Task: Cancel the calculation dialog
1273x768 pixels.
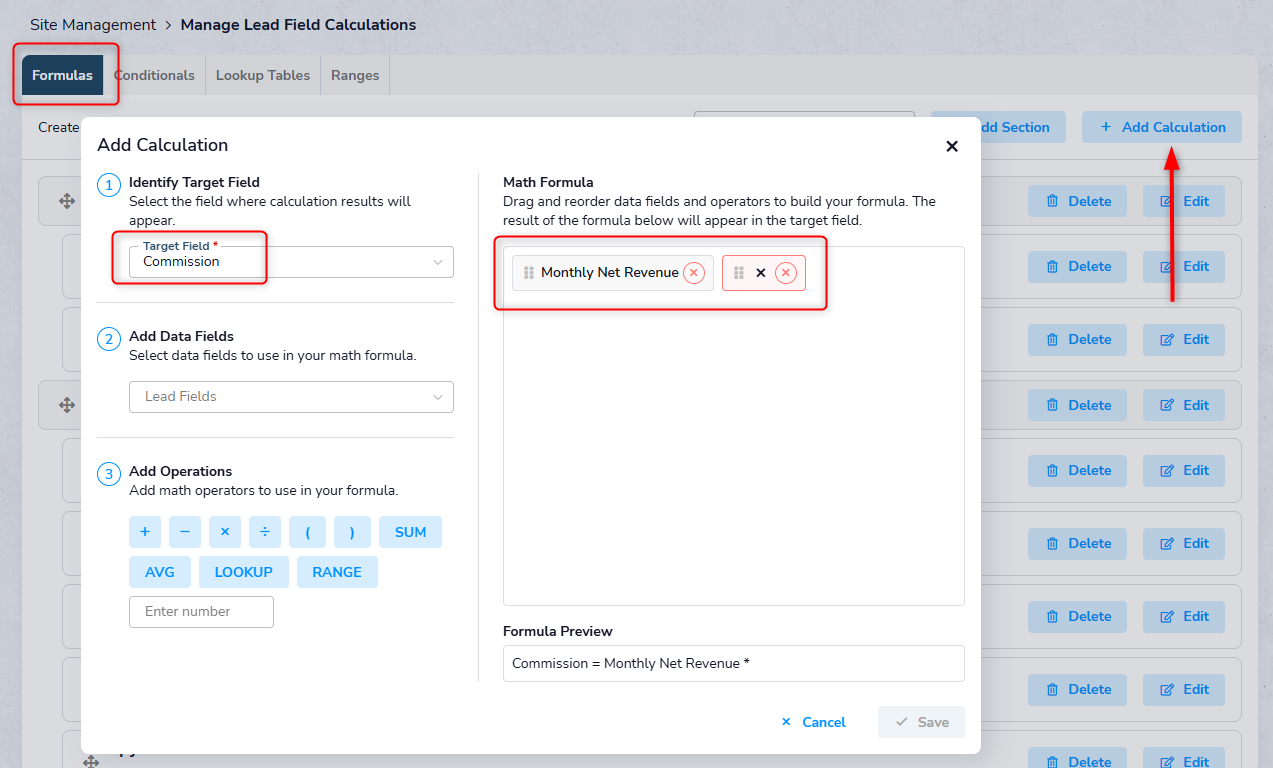Action: pyautogui.click(x=813, y=722)
